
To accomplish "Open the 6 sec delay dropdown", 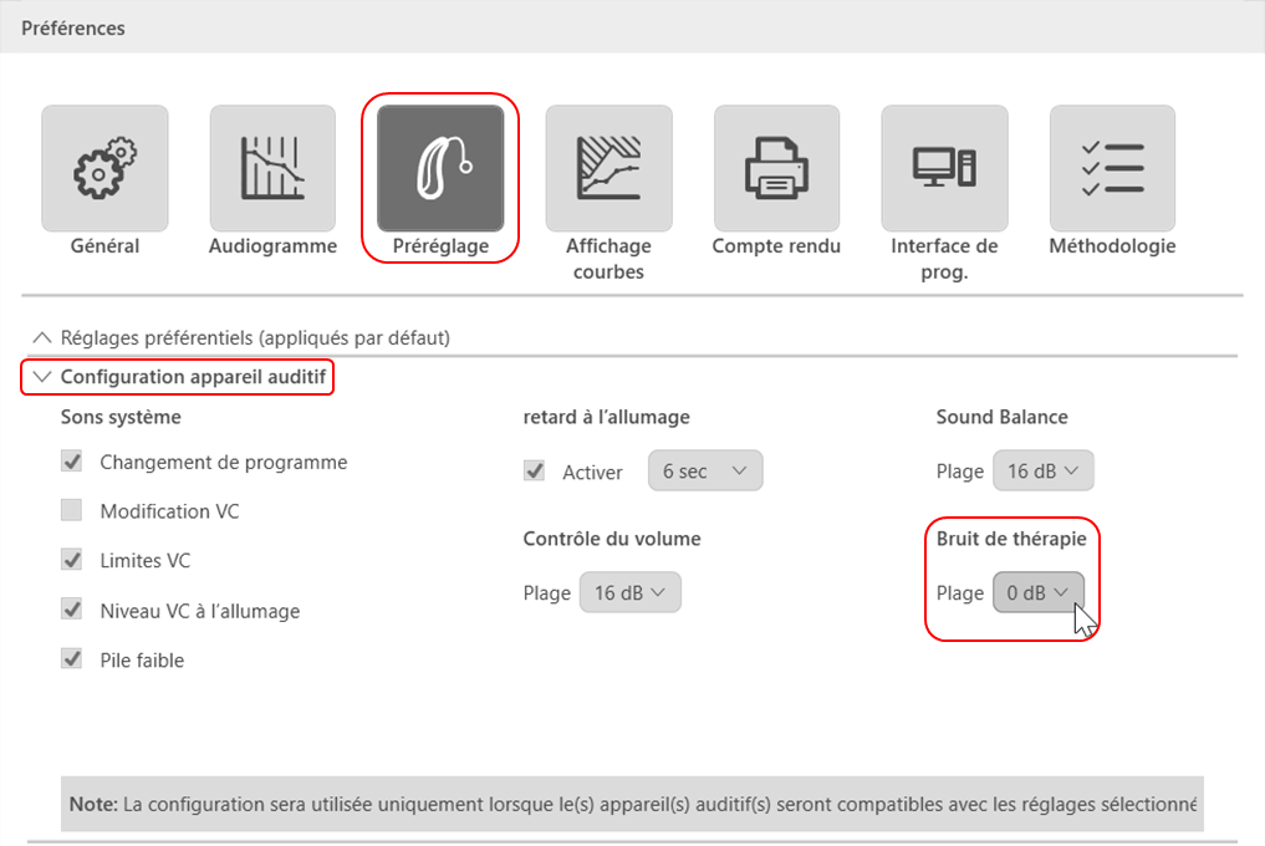I will pyautogui.click(x=705, y=470).
